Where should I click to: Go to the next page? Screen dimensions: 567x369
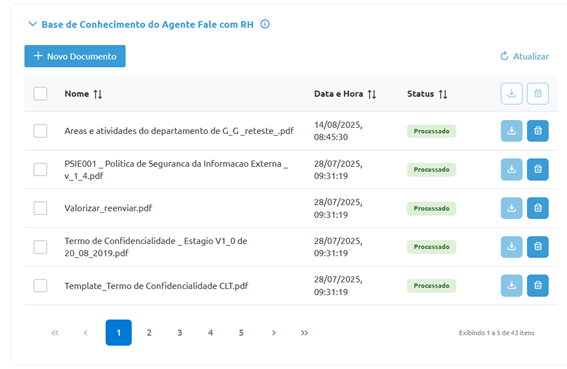(x=274, y=332)
